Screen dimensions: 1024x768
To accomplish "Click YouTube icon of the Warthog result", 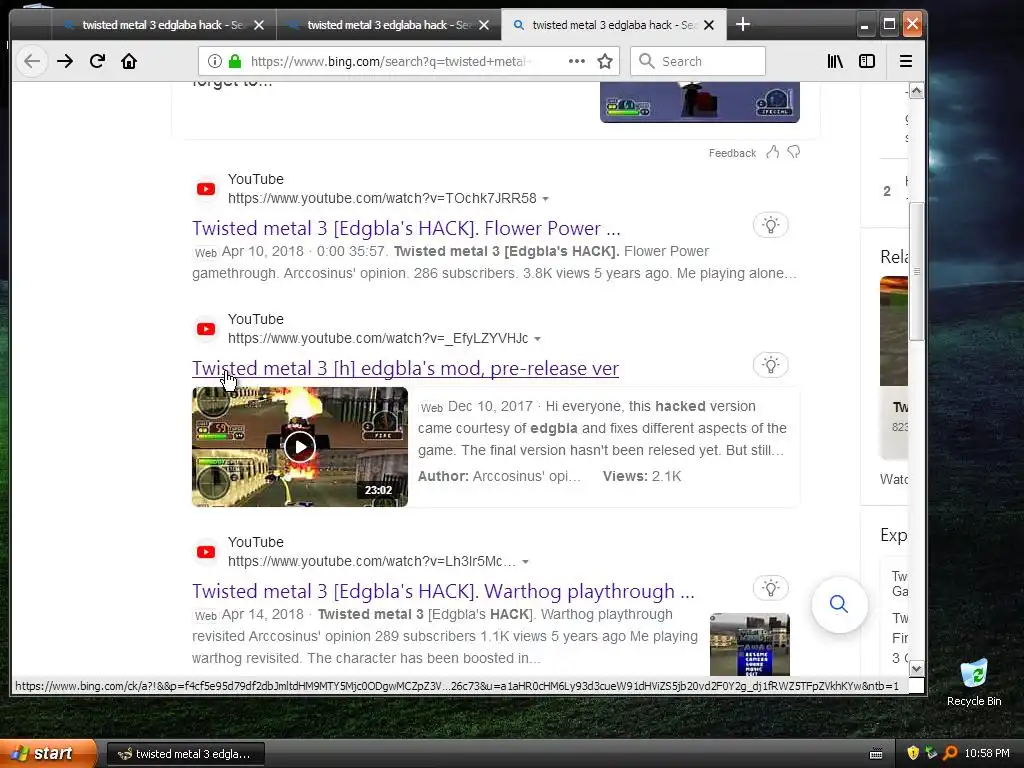I will click(x=206, y=552).
